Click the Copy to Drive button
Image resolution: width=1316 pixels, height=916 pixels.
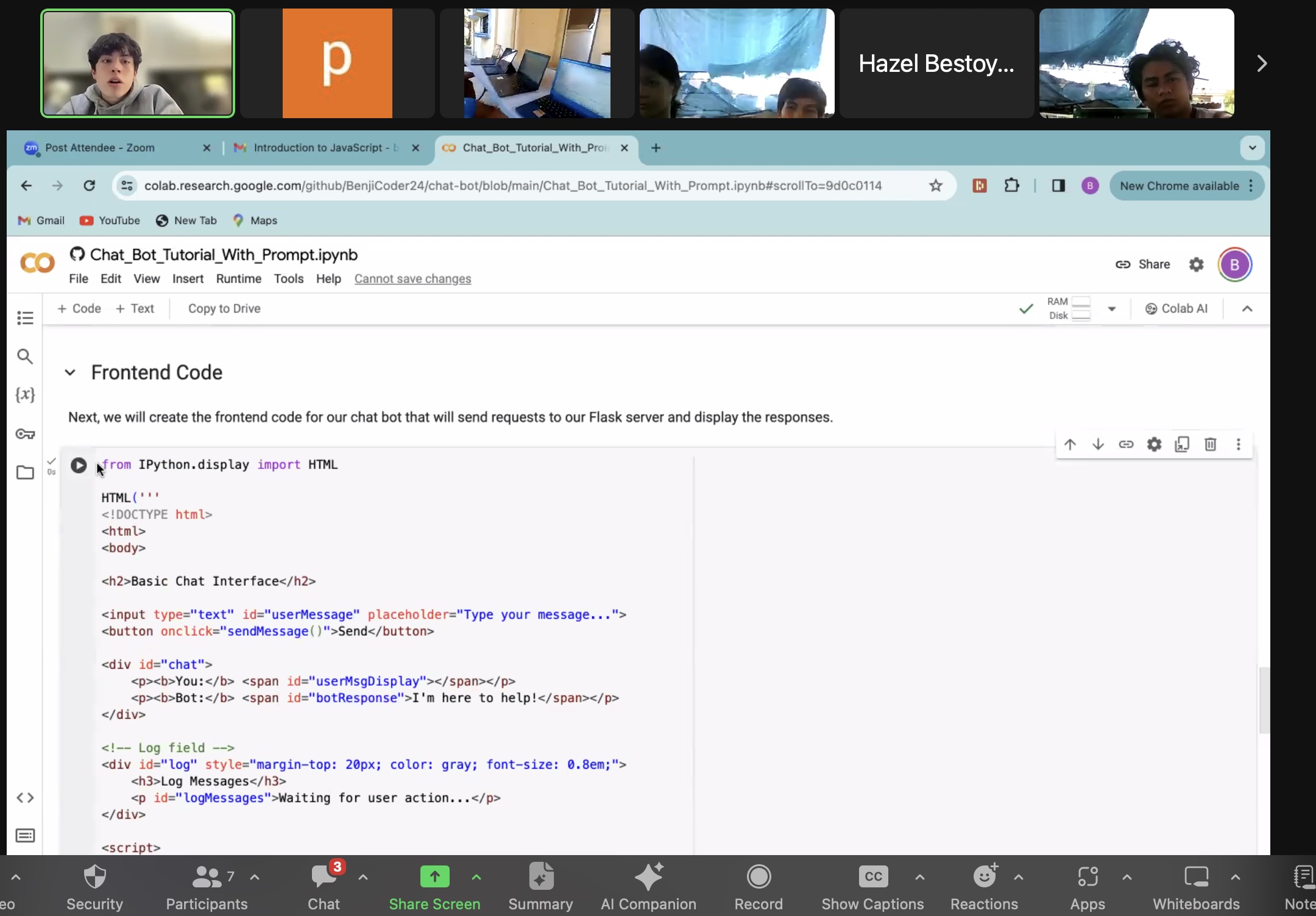224,308
